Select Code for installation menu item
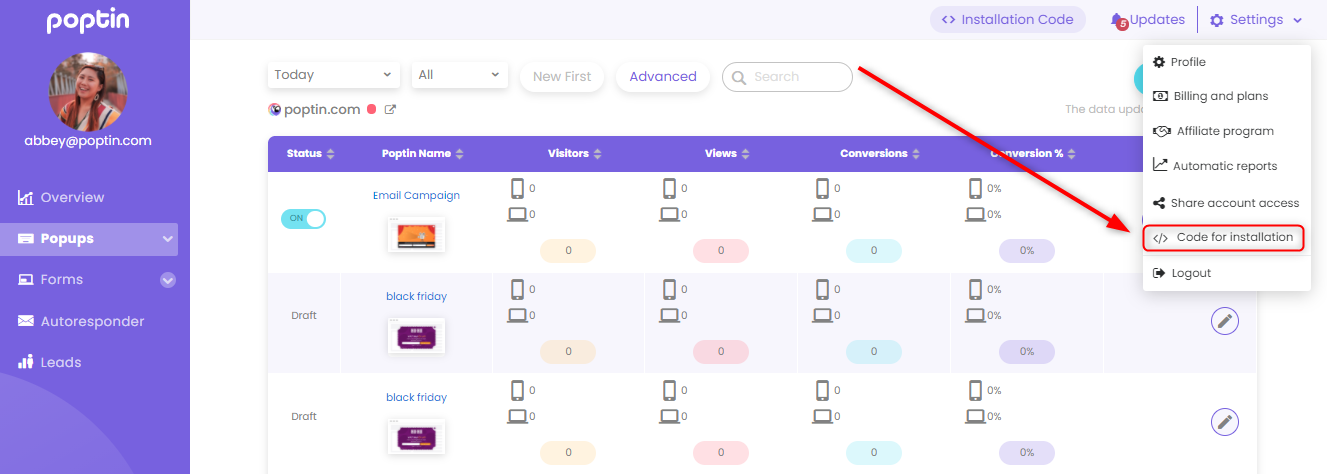 tap(1225, 238)
